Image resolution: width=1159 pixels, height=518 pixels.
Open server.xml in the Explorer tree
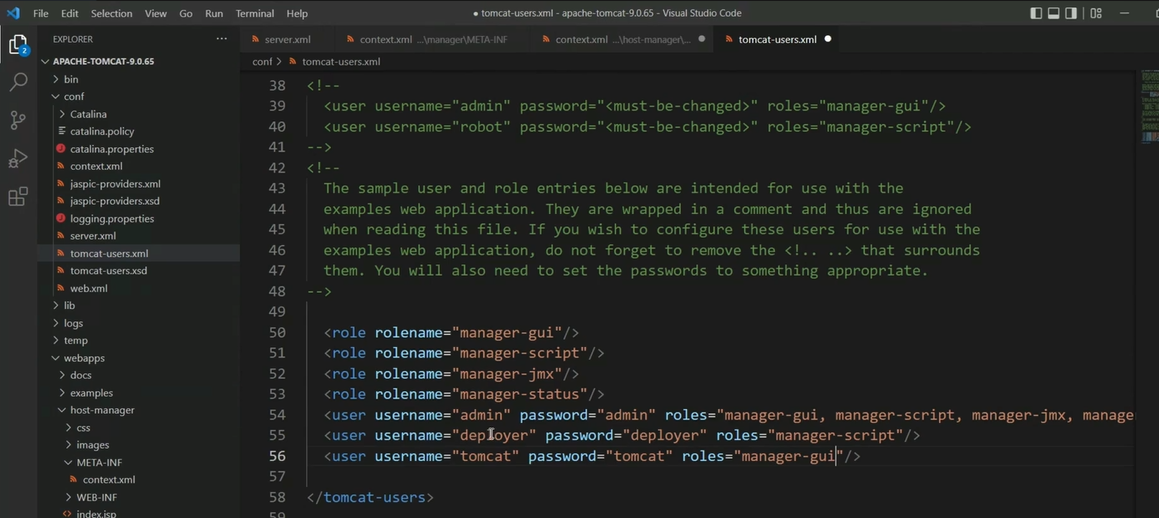(x=93, y=236)
